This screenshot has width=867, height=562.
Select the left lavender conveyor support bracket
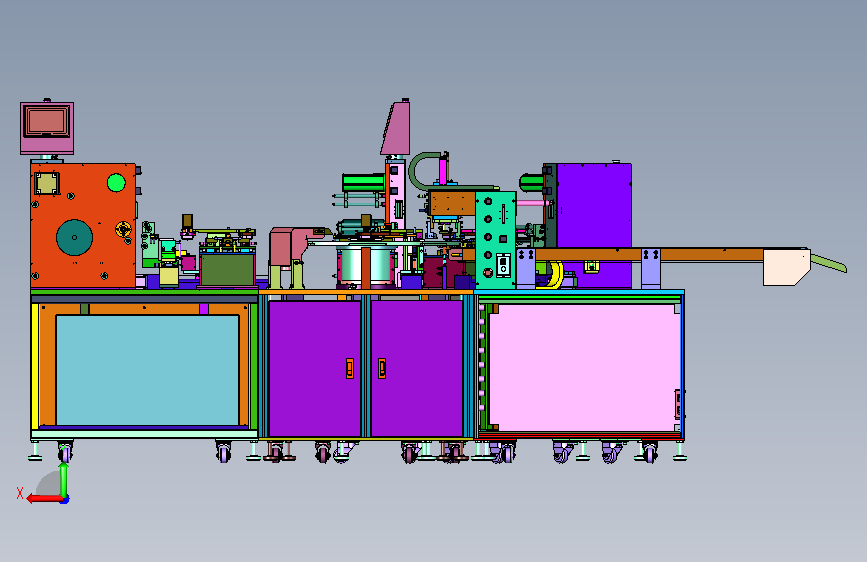(x=526, y=268)
